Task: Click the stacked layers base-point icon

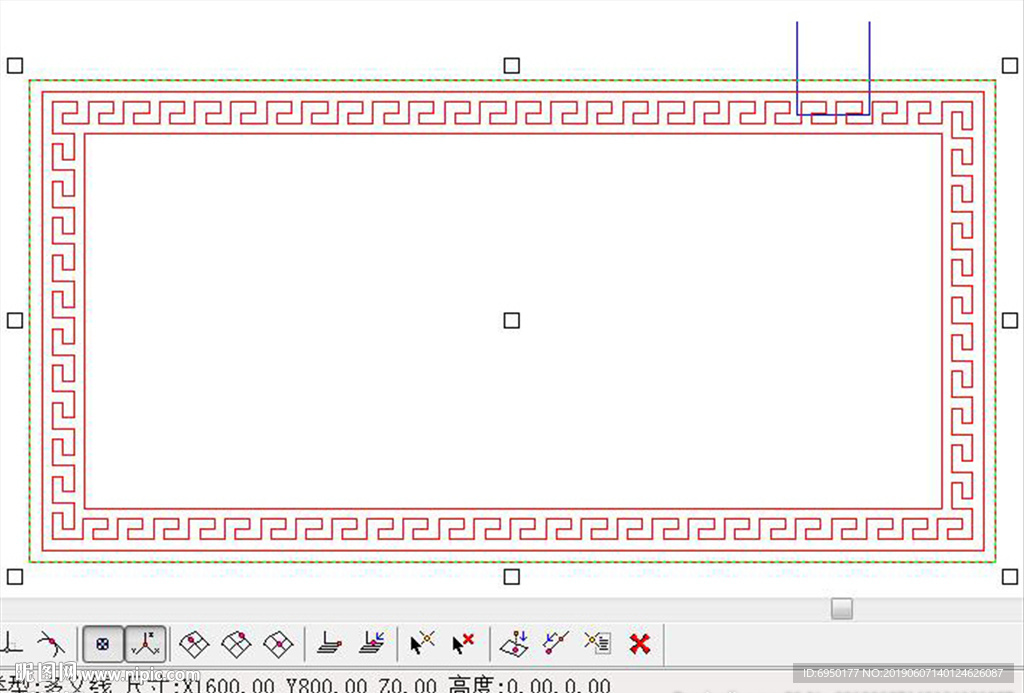Action: click(x=329, y=644)
